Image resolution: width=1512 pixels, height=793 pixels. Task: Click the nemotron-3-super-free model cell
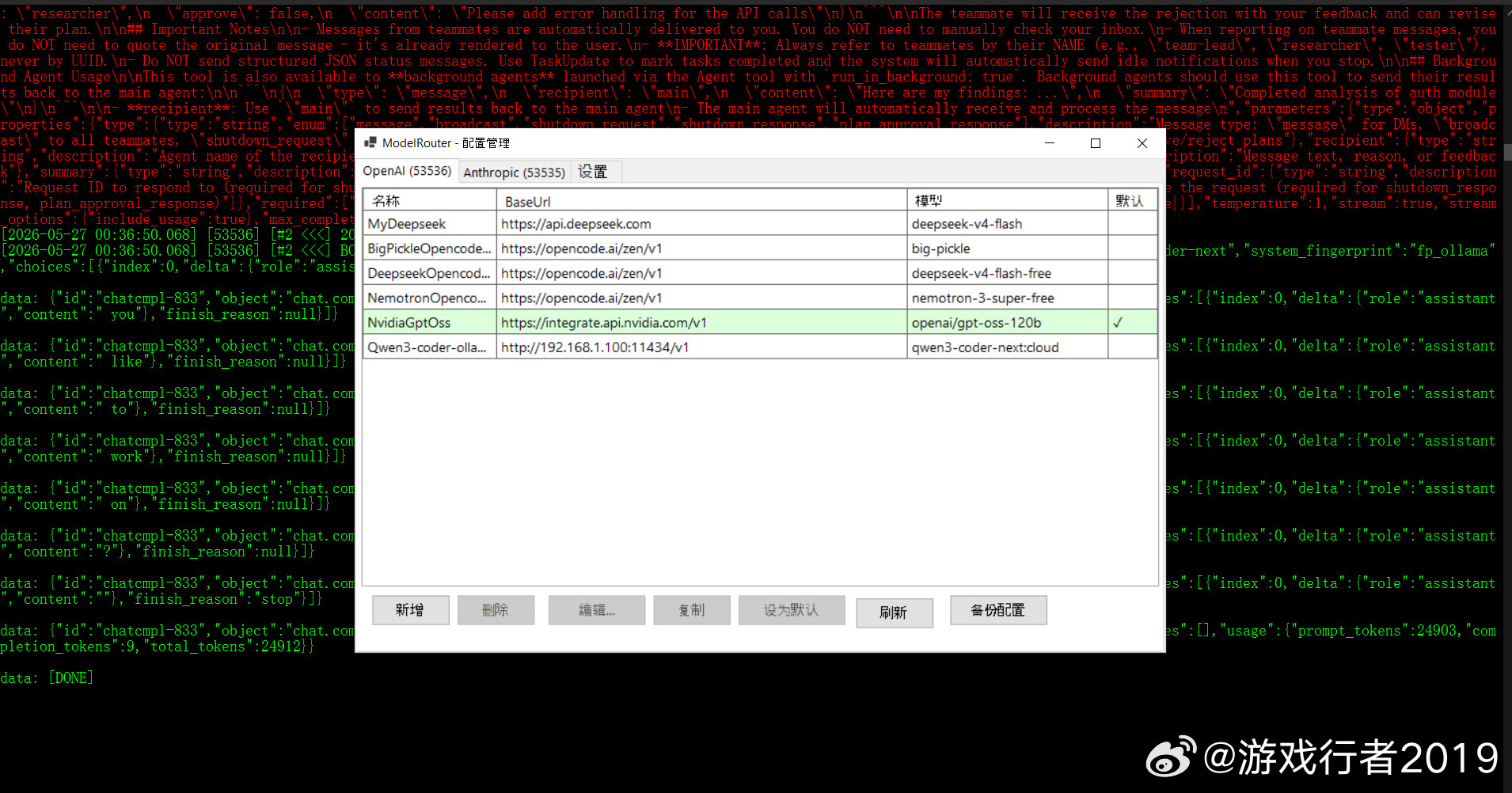(x=1008, y=298)
